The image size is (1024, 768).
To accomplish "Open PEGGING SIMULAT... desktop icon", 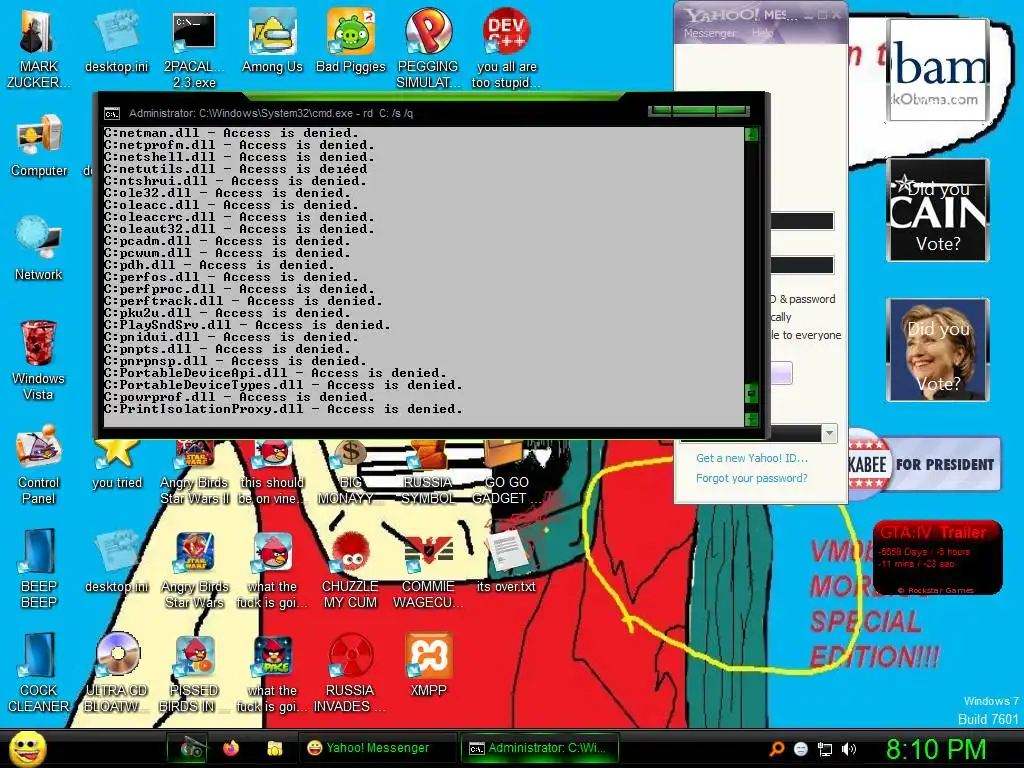I will click(x=428, y=48).
